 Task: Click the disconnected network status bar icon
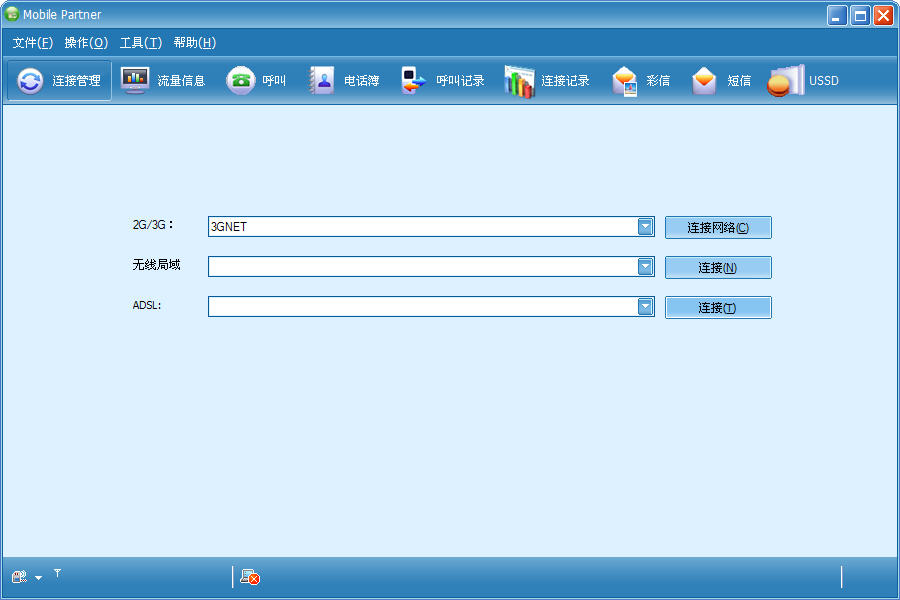(x=250, y=576)
